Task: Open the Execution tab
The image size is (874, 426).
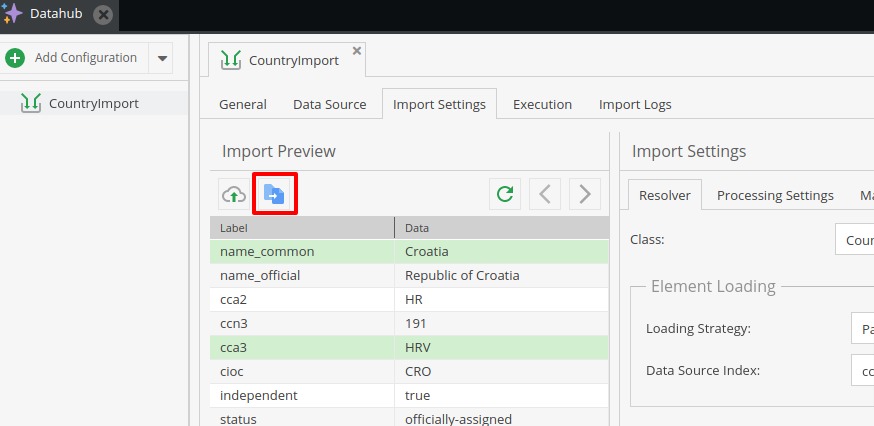Action: click(x=542, y=104)
